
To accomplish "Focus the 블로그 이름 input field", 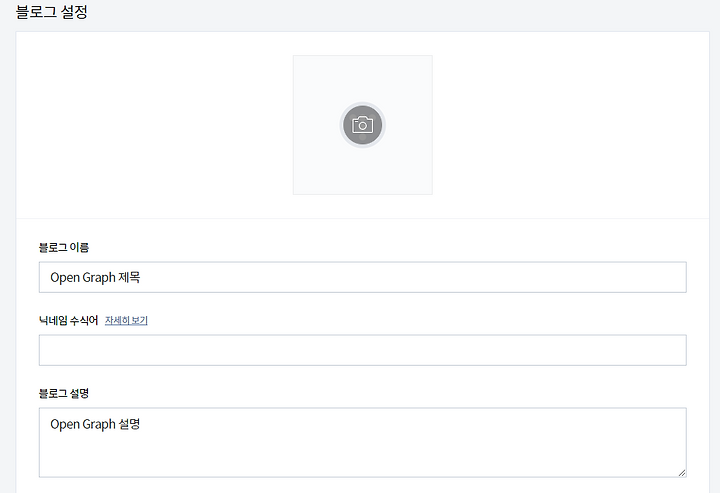I will [363, 277].
